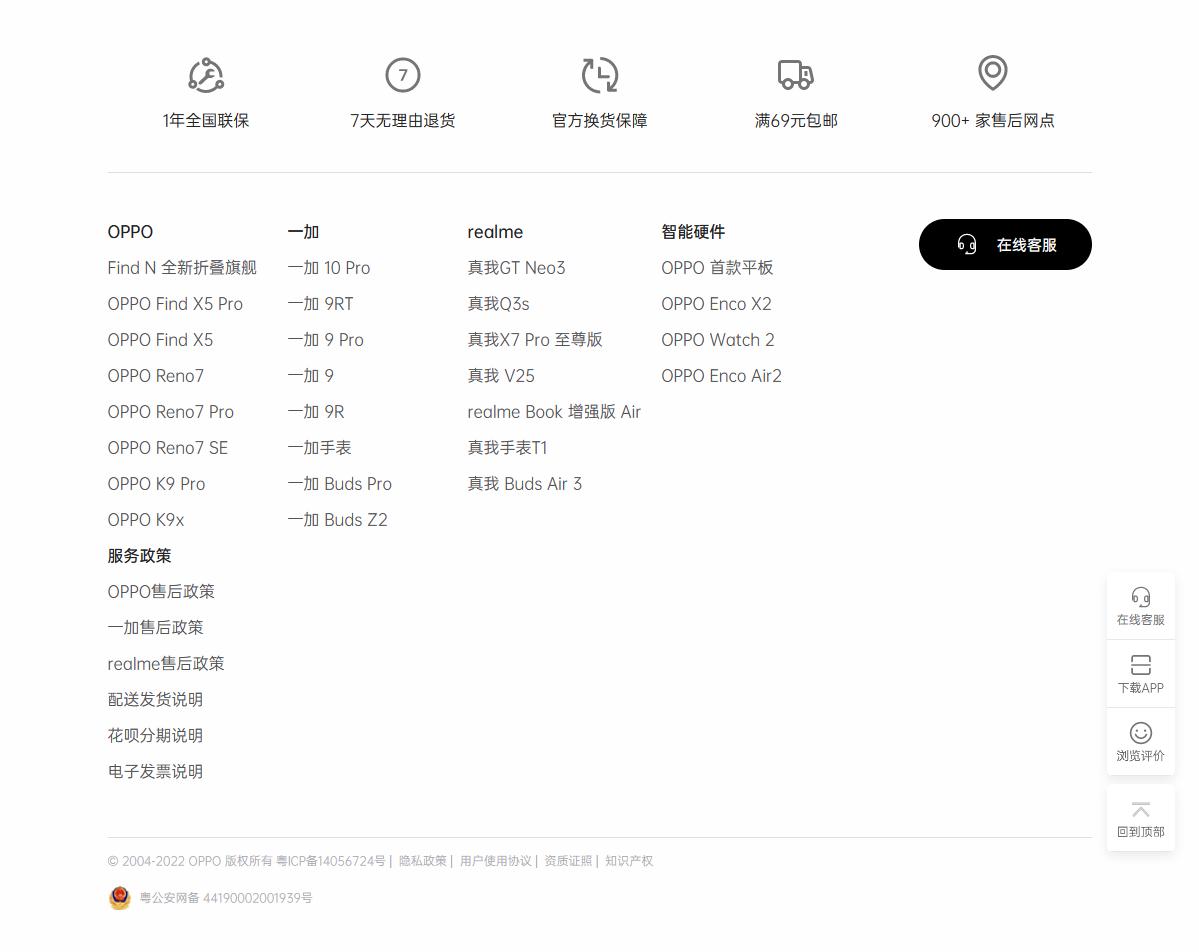This screenshot has height=952, width=1199.
Task: Click the 满69元包邮 shipping truck icon
Action: point(796,74)
